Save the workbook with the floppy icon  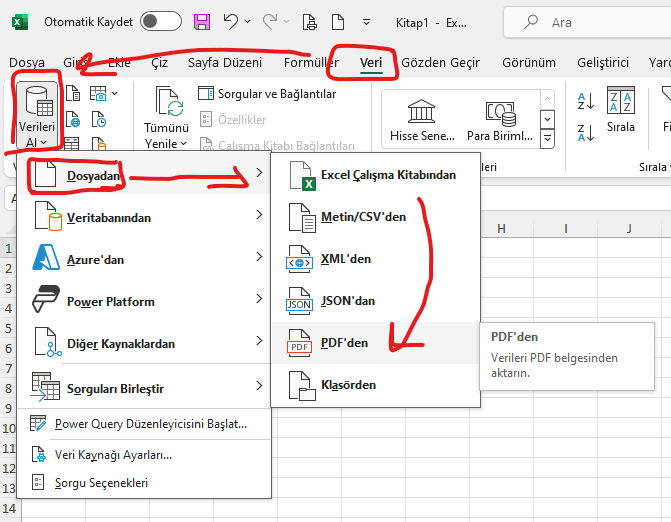(202, 21)
